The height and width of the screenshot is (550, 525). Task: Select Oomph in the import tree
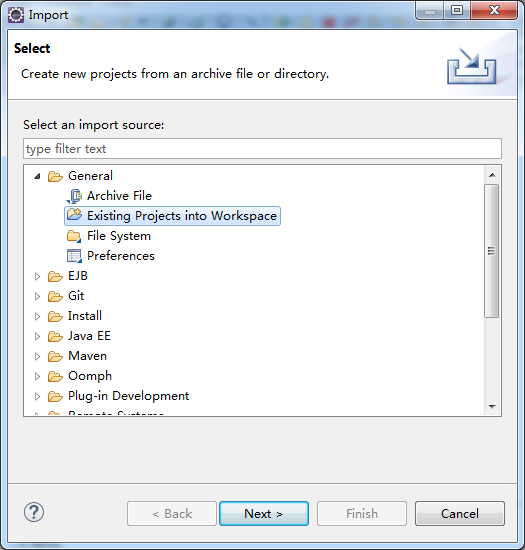(90, 376)
